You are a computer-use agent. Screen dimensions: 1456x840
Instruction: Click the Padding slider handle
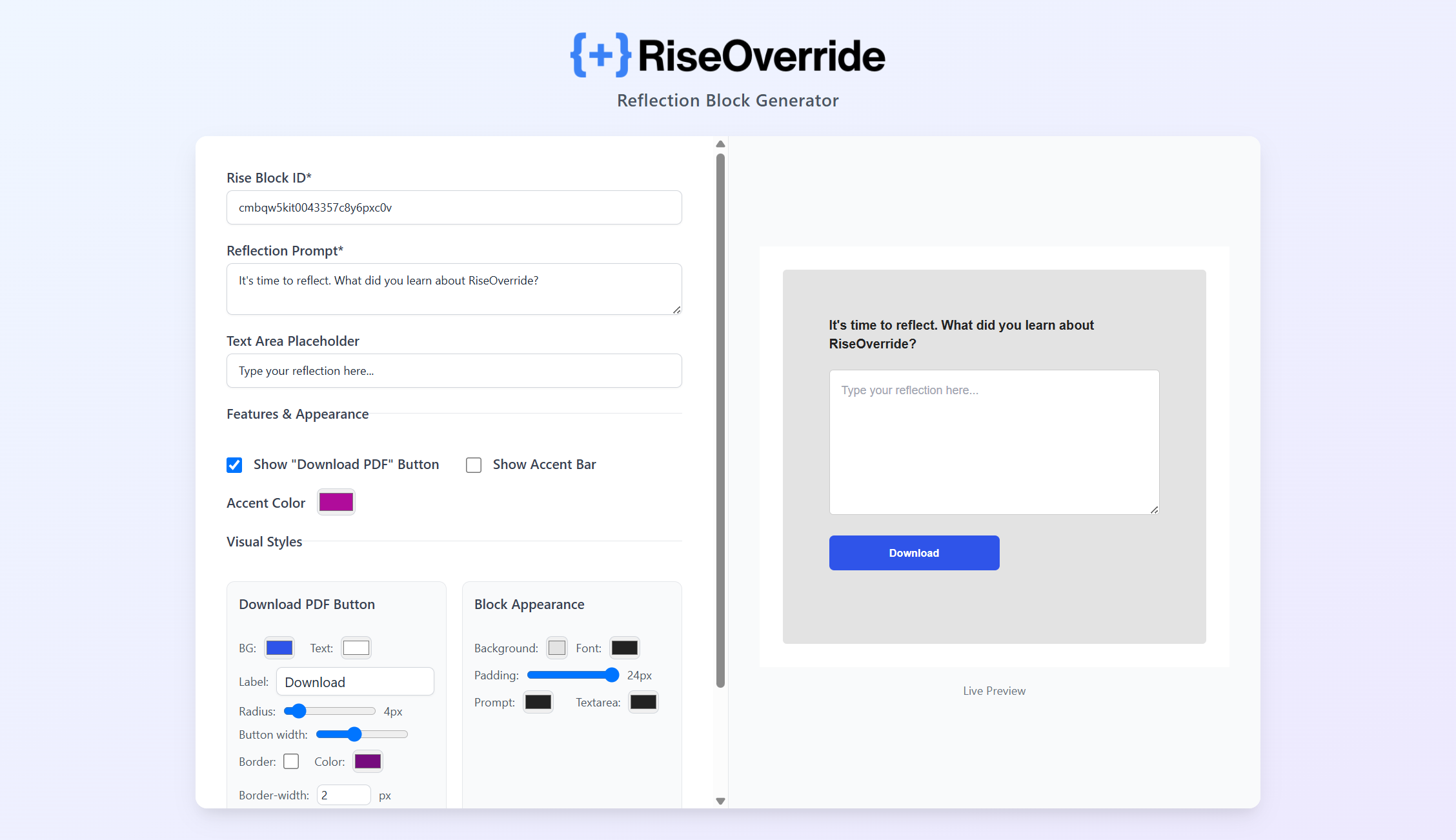tap(612, 675)
